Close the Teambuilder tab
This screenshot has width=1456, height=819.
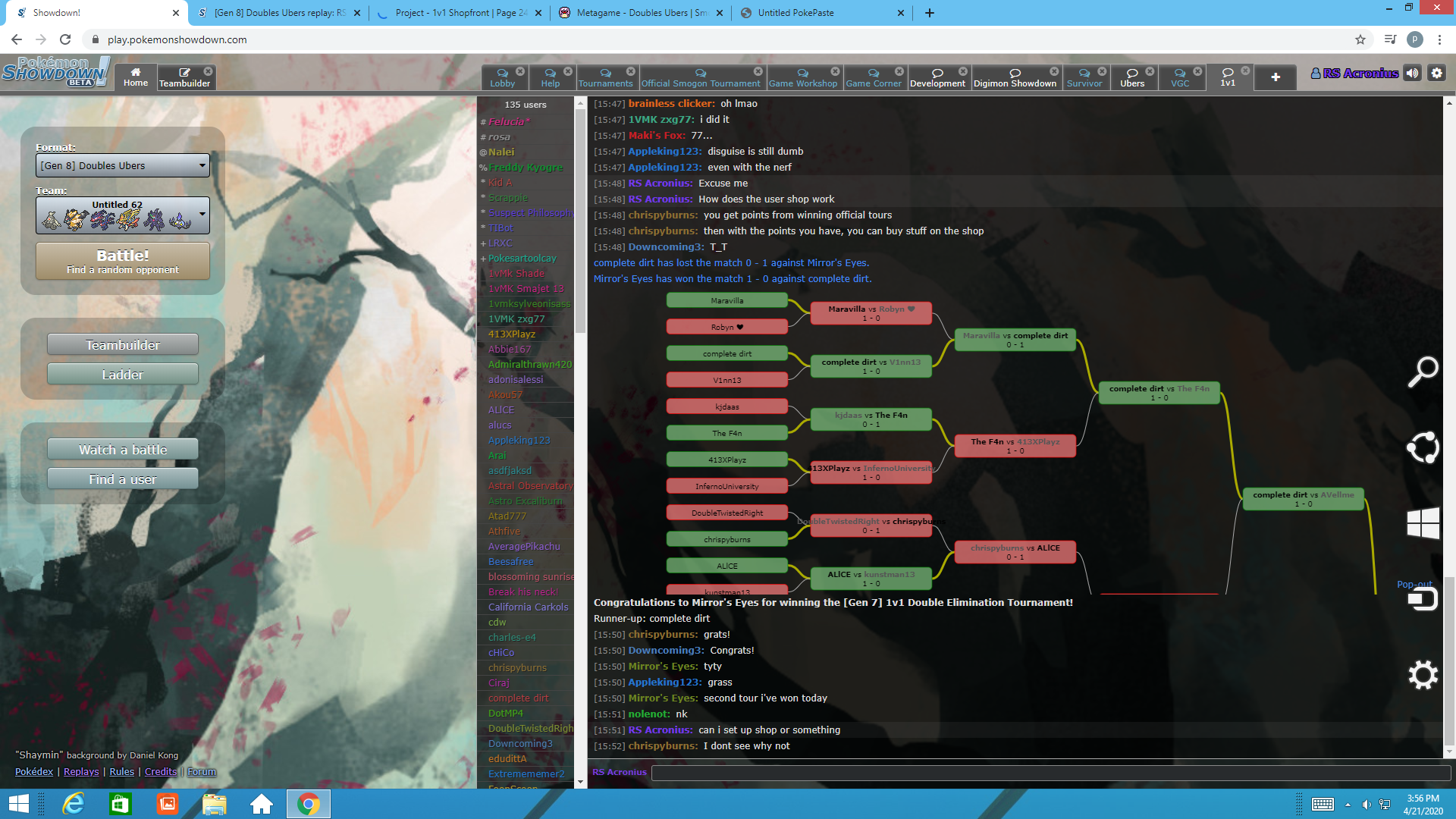(209, 71)
